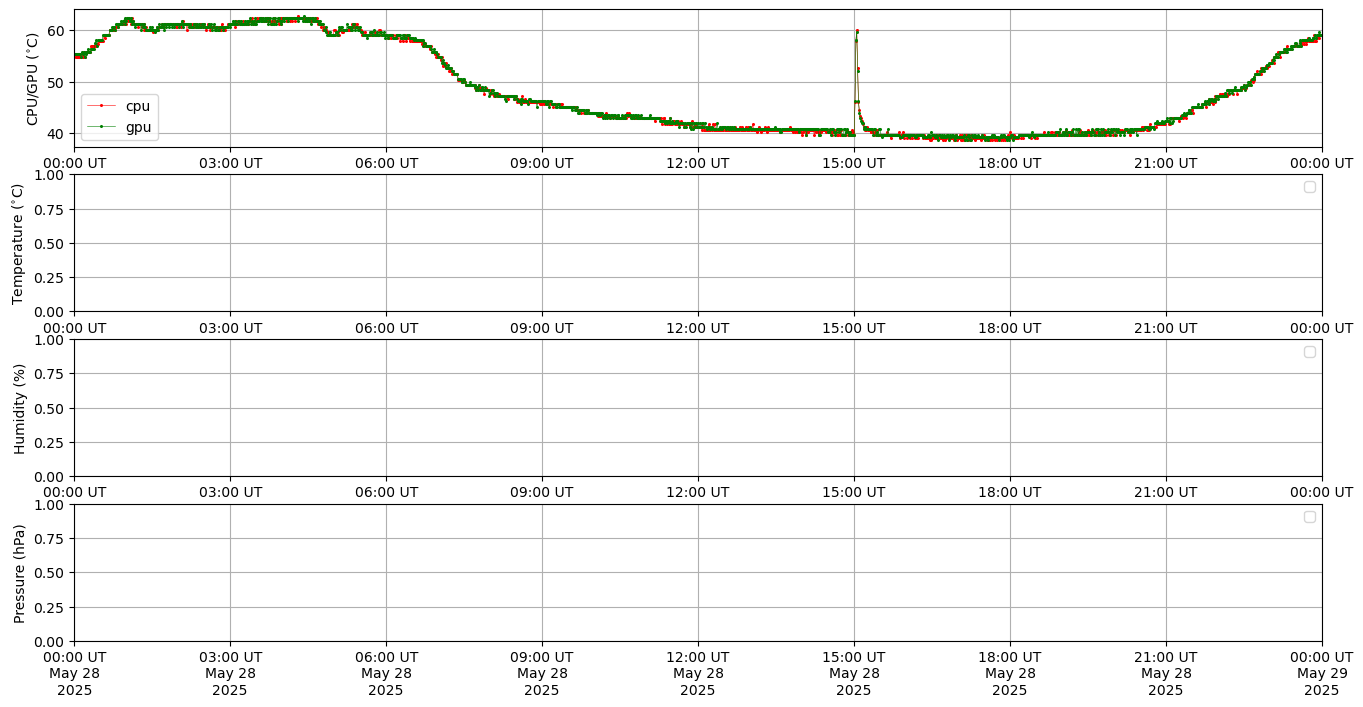The width and height of the screenshot is (1363, 707).
Task: Select the Humidity (%) axis label
Action: tap(18, 408)
